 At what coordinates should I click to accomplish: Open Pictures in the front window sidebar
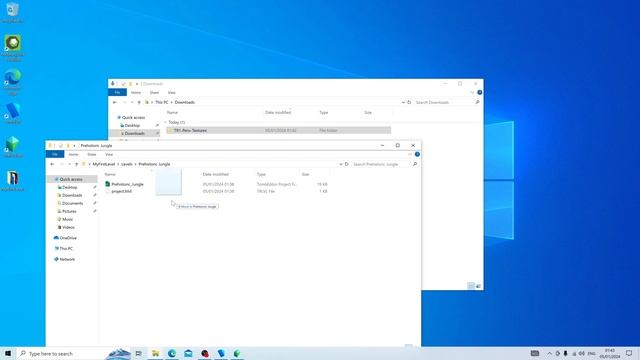[69, 211]
